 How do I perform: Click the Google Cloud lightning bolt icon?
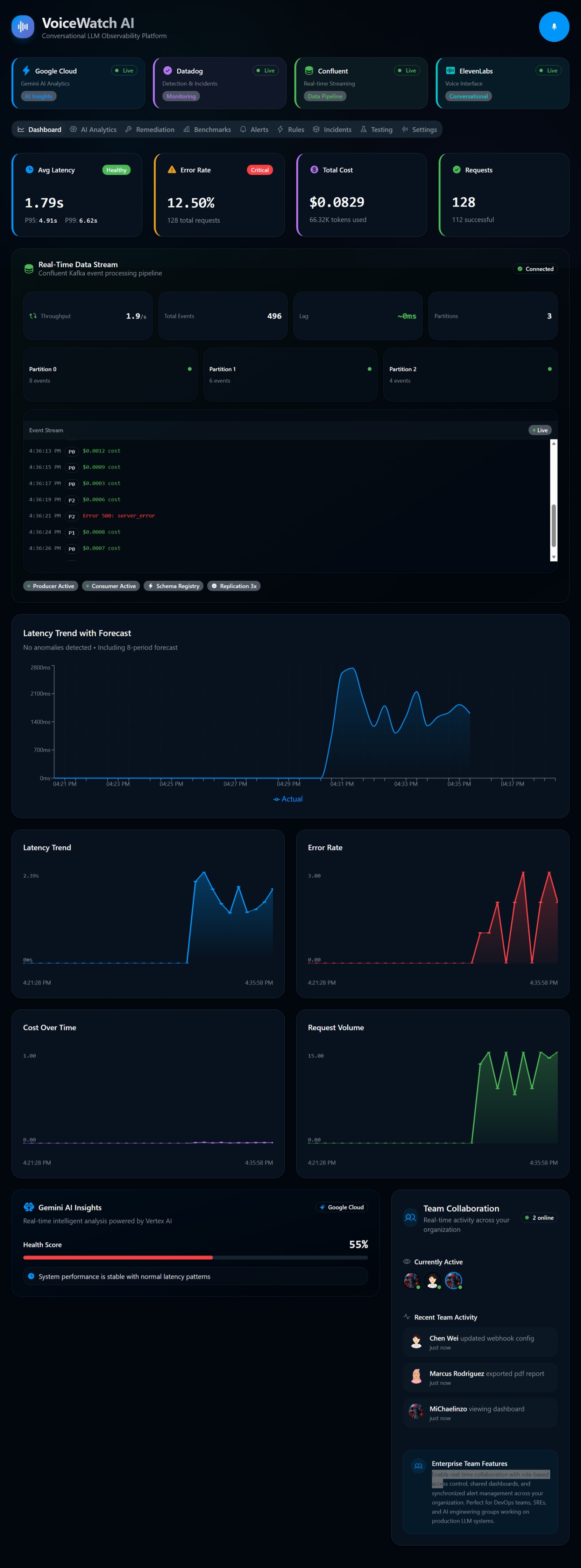[x=26, y=71]
